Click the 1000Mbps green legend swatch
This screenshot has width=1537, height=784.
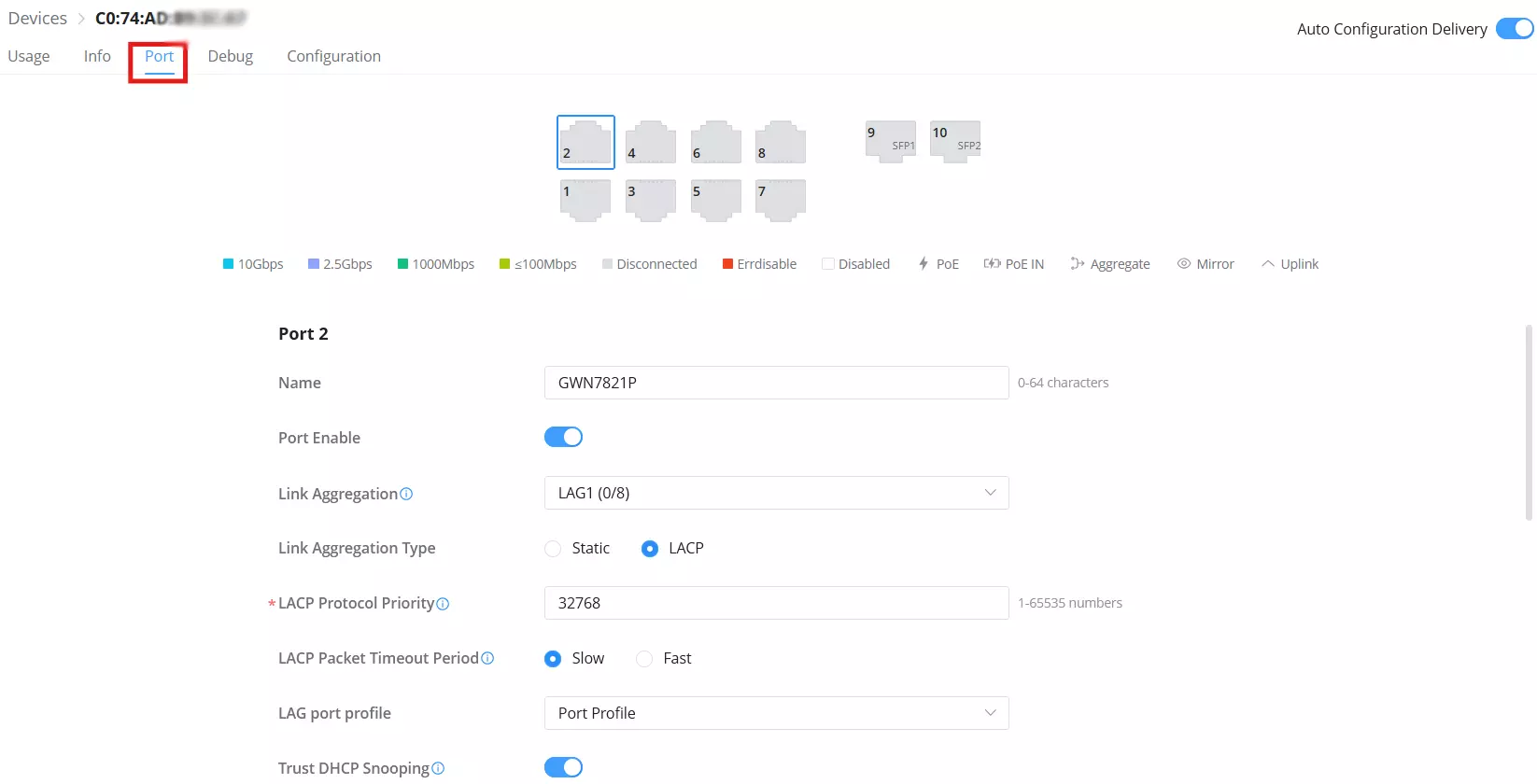[402, 264]
